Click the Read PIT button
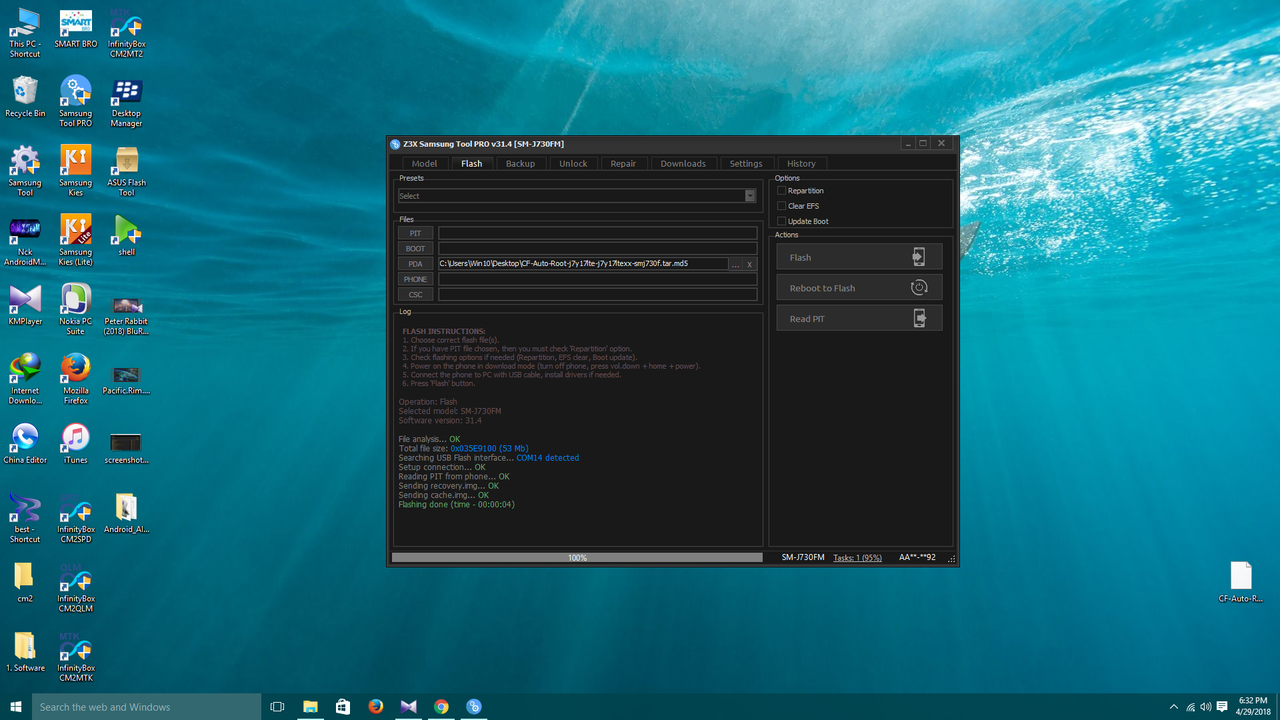Image resolution: width=1280 pixels, height=720 pixels. 859,319
